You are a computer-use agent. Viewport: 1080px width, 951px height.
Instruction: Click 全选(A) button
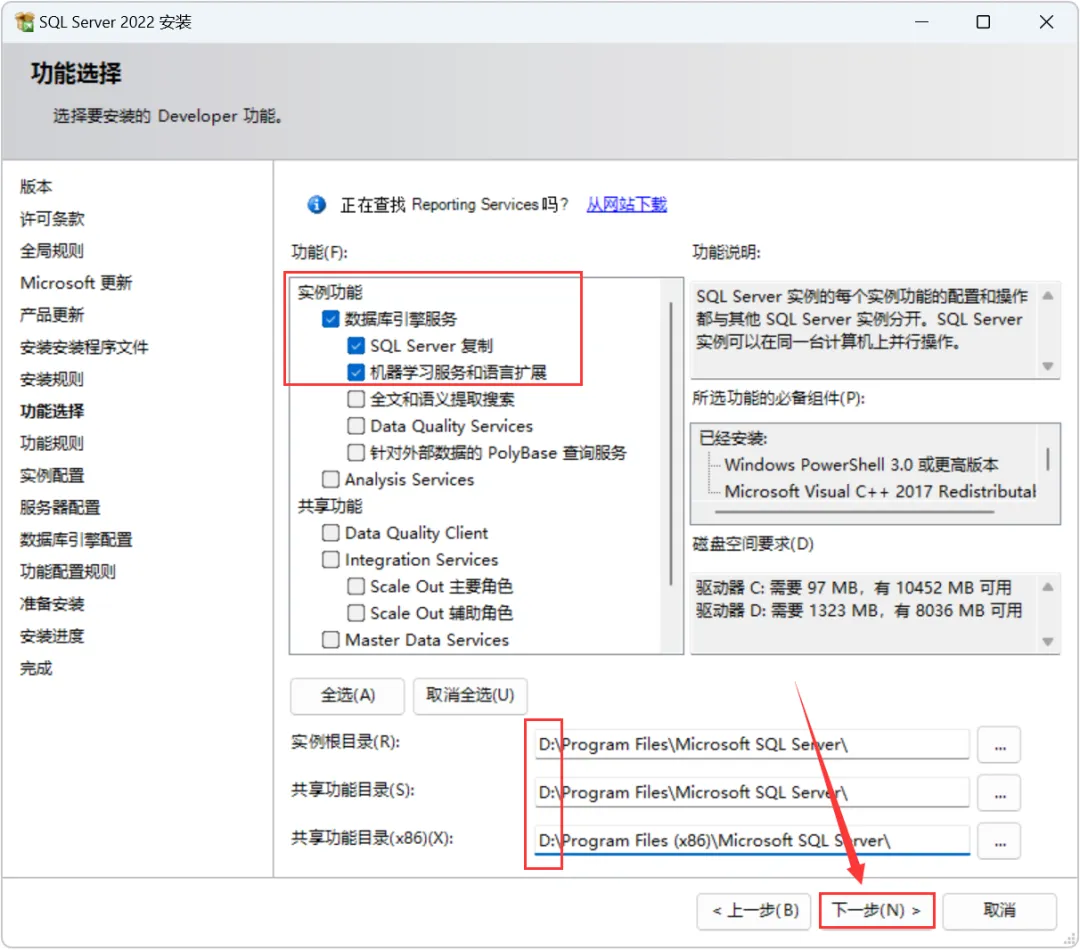(x=348, y=696)
